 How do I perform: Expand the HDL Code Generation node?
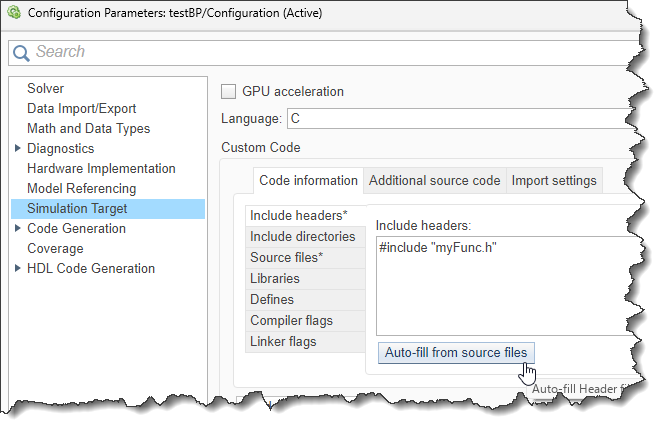pyautogui.click(x=18, y=269)
